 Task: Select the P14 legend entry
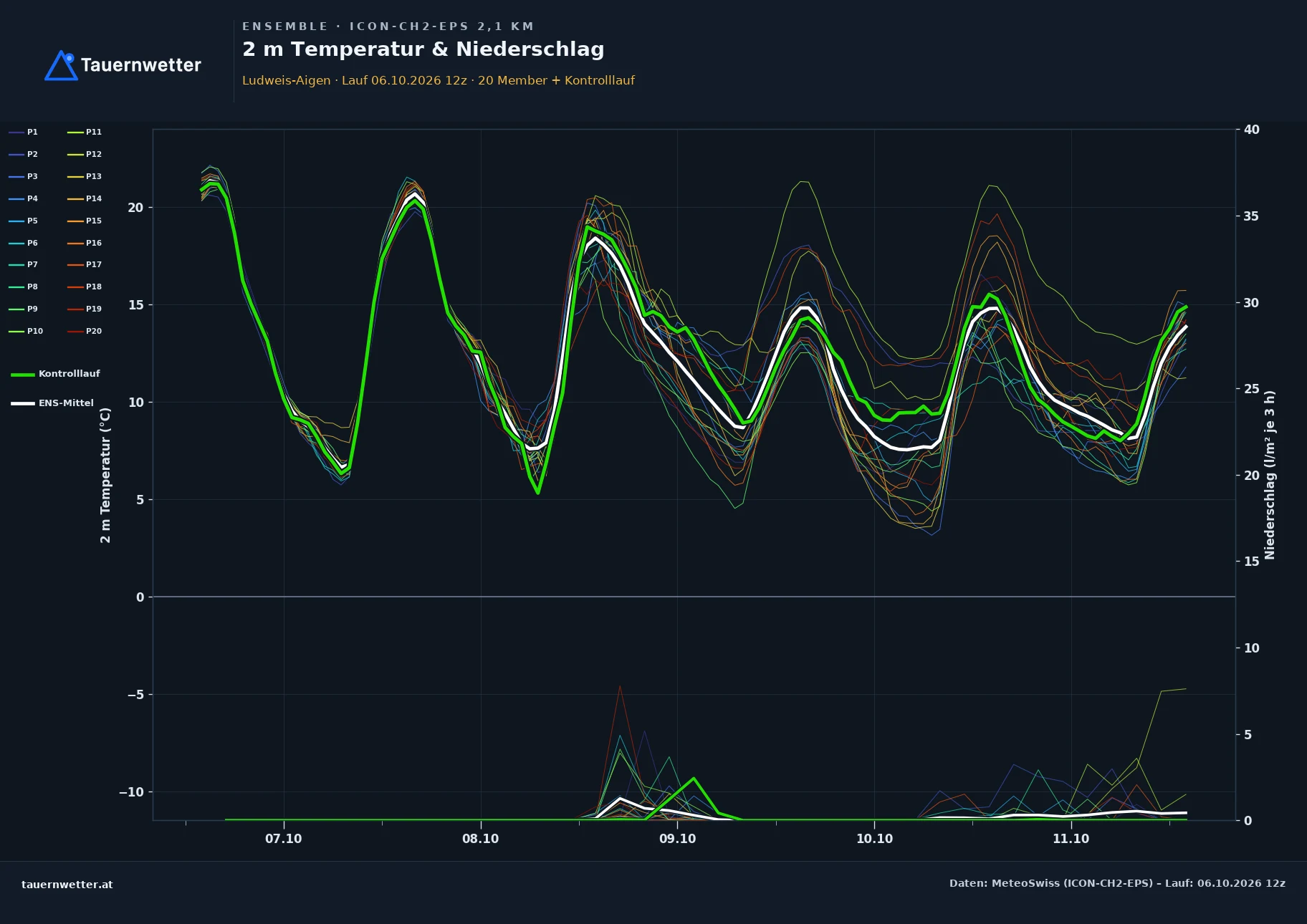(85, 198)
